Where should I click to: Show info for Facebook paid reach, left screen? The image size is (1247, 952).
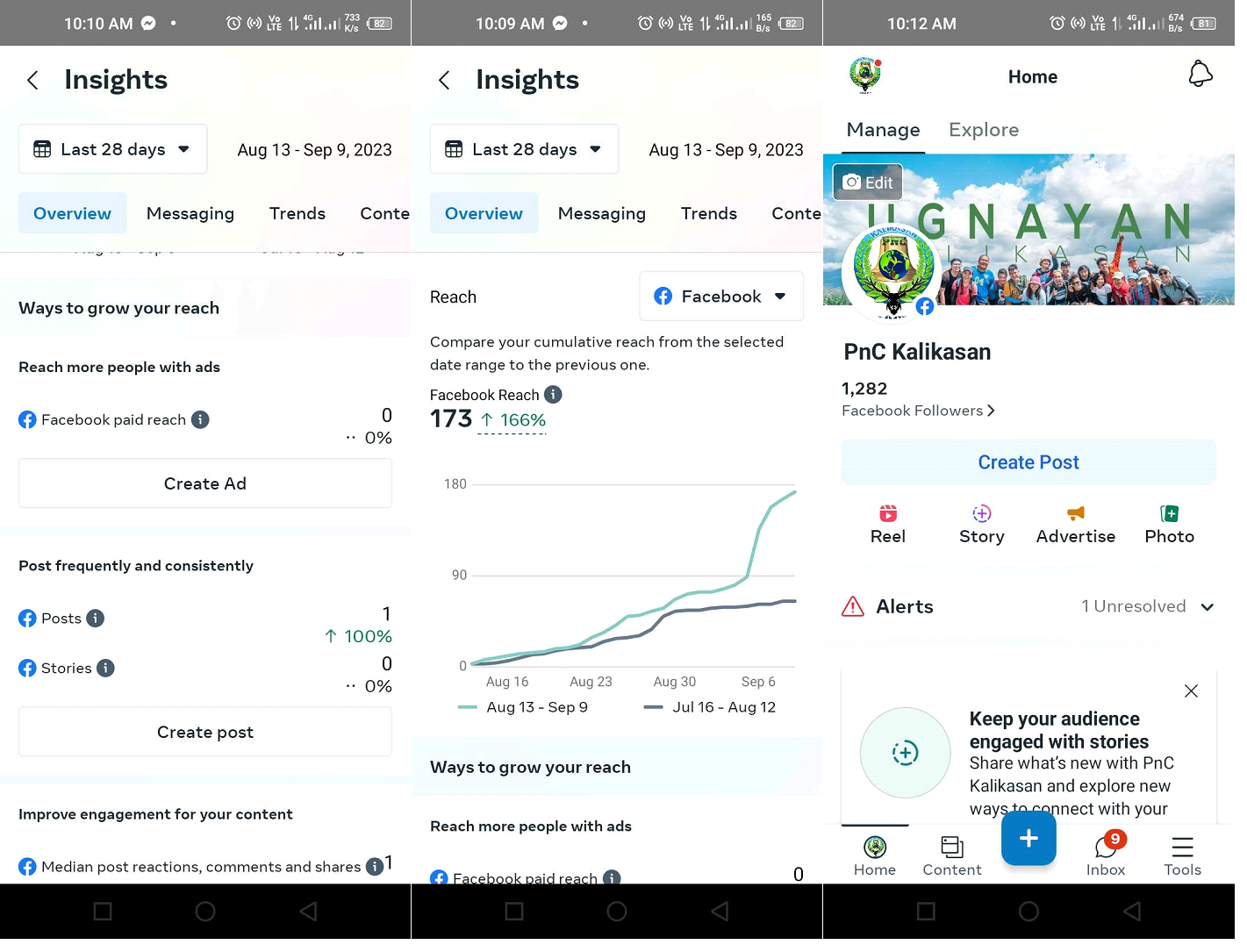pos(200,419)
